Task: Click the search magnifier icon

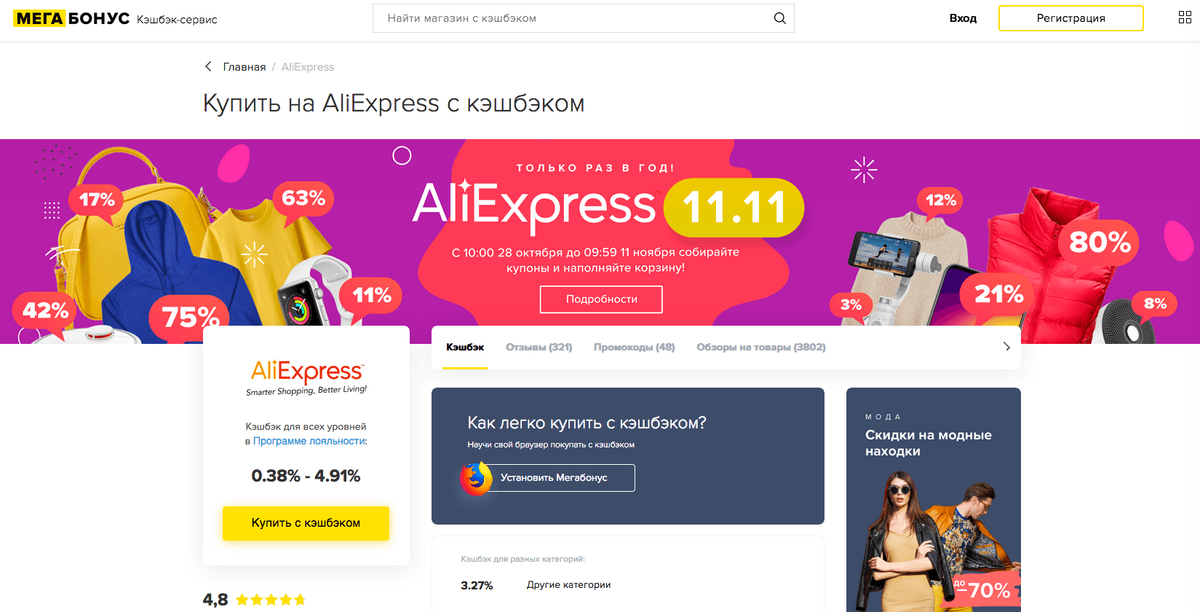Action: (780, 18)
